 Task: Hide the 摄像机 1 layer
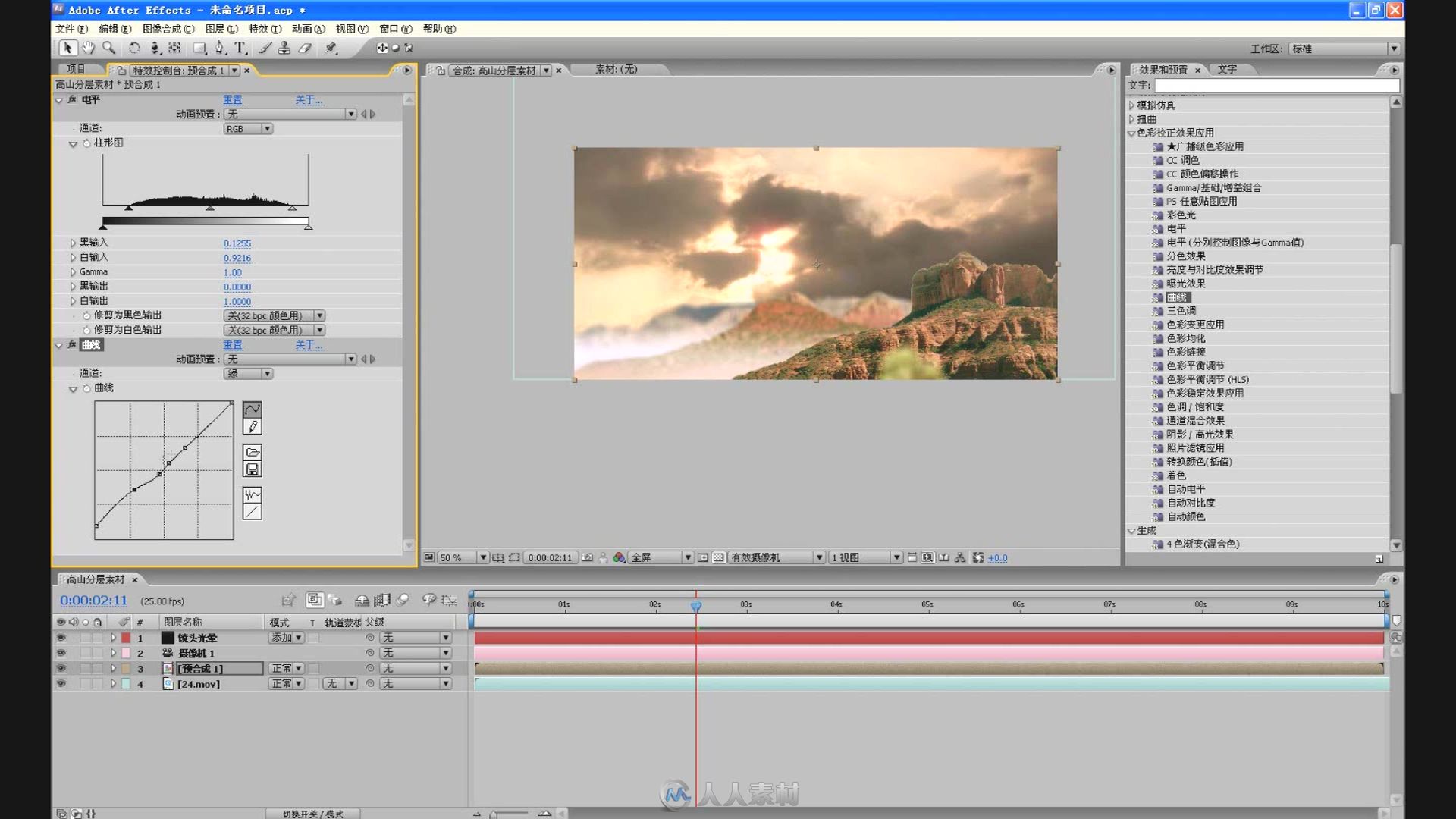pyautogui.click(x=61, y=653)
